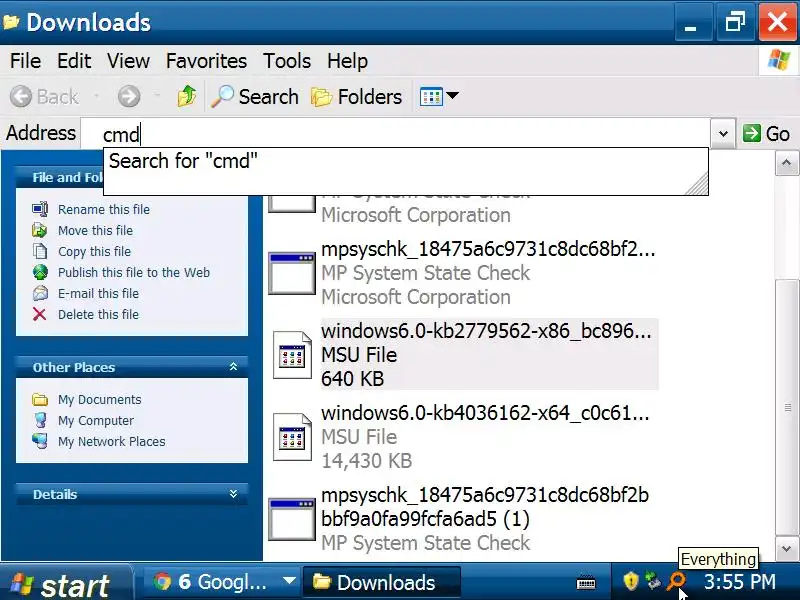The height and width of the screenshot is (600, 800).
Task: Click the file list scroll up arrow
Action: click(x=786, y=163)
